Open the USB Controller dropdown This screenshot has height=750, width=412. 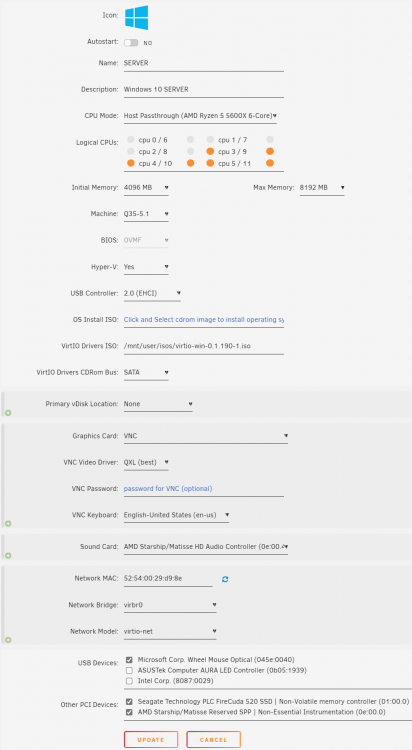pyautogui.click(x=152, y=293)
